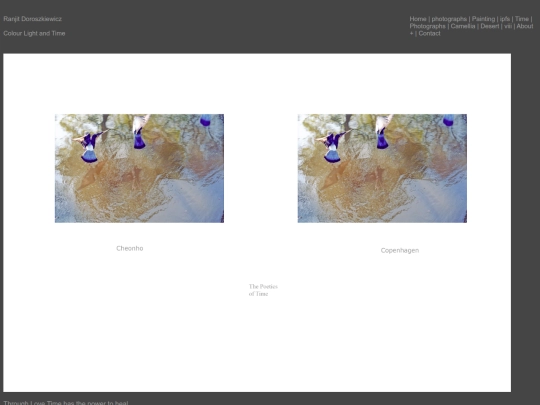Open the Cheonho photograph thumbnail
Viewport: 540px width, 405px height.
pos(139,168)
